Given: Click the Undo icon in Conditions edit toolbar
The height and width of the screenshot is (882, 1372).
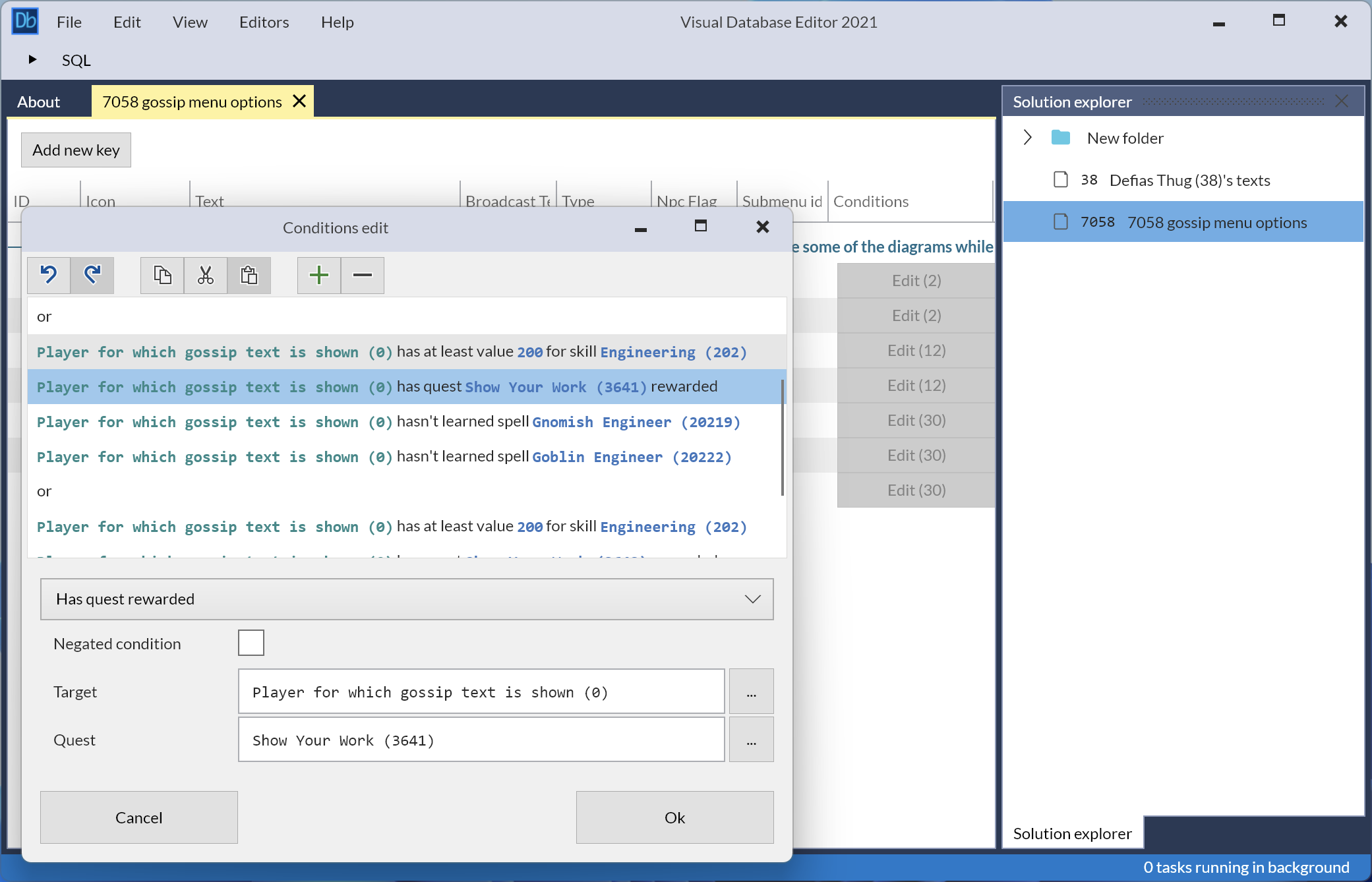Looking at the screenshot, I should coord(49,276).
